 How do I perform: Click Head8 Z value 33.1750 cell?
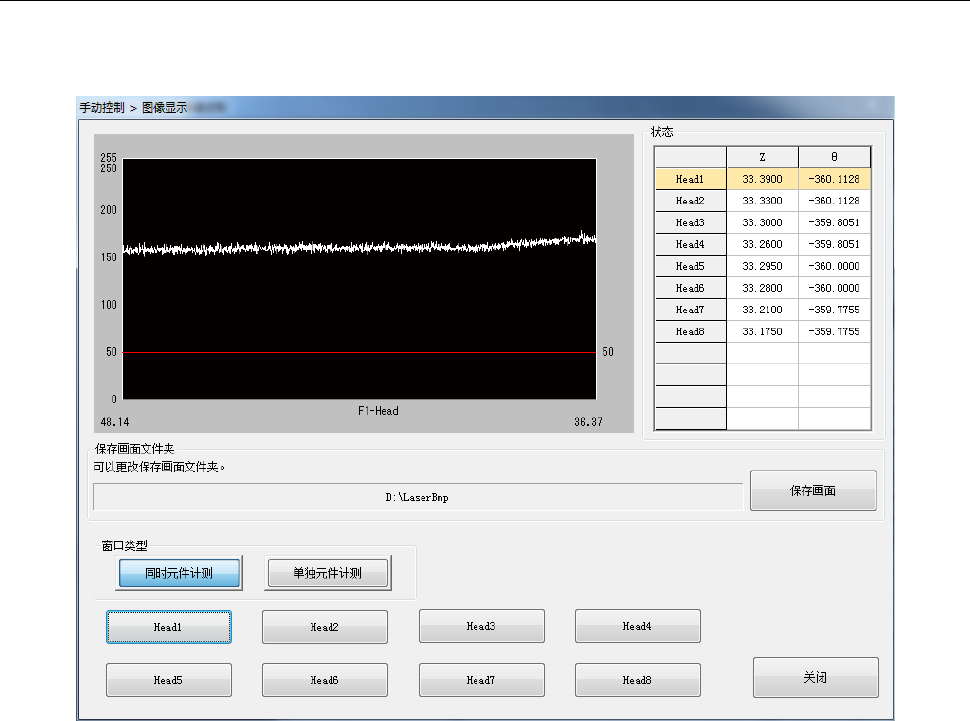[762, 331]
